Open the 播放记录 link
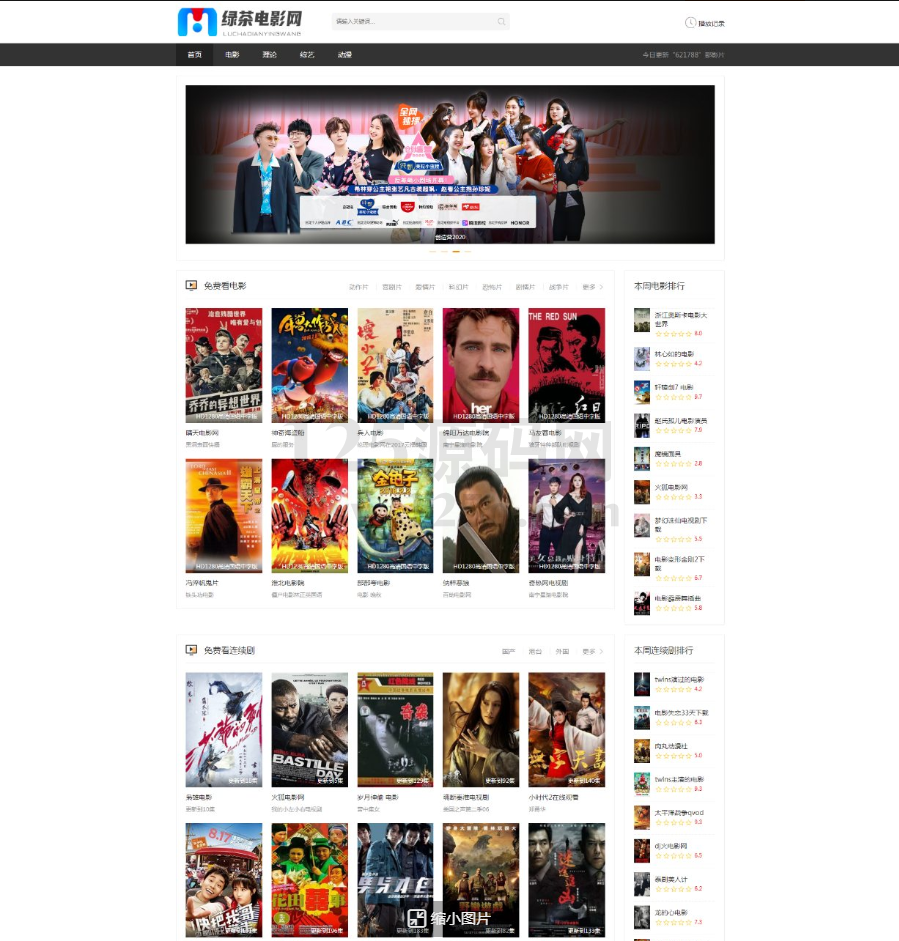This screenshot has width=899, height=941. 711,23
